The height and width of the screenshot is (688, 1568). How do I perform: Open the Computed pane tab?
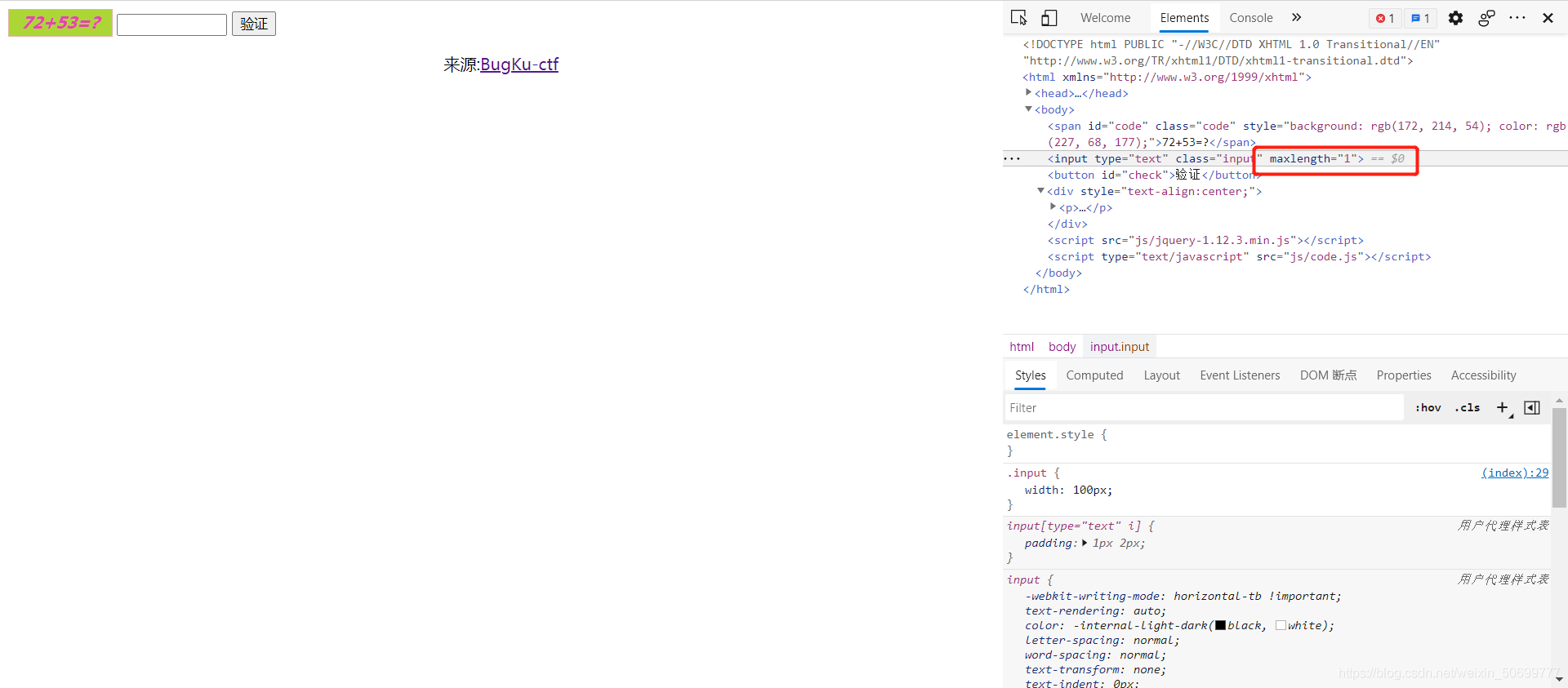pos(1094,375)
